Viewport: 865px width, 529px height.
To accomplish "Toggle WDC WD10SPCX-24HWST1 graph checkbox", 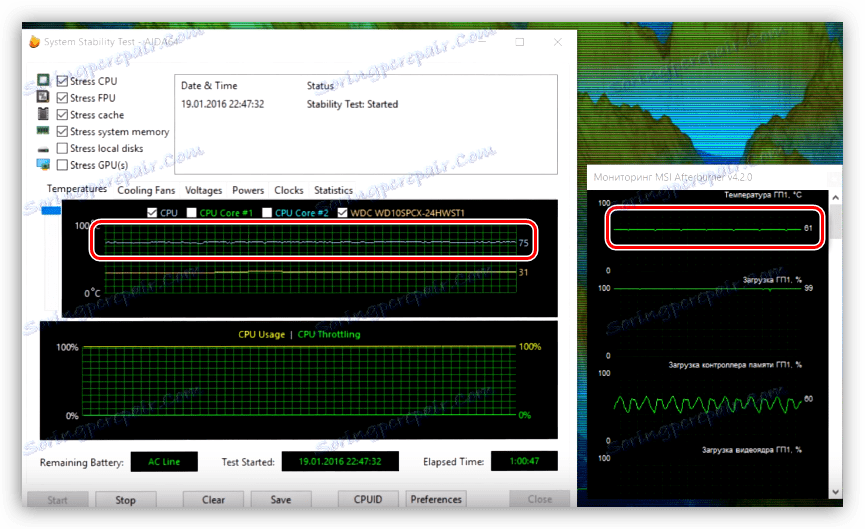I will pyautogui.click(x=343, y=212).
